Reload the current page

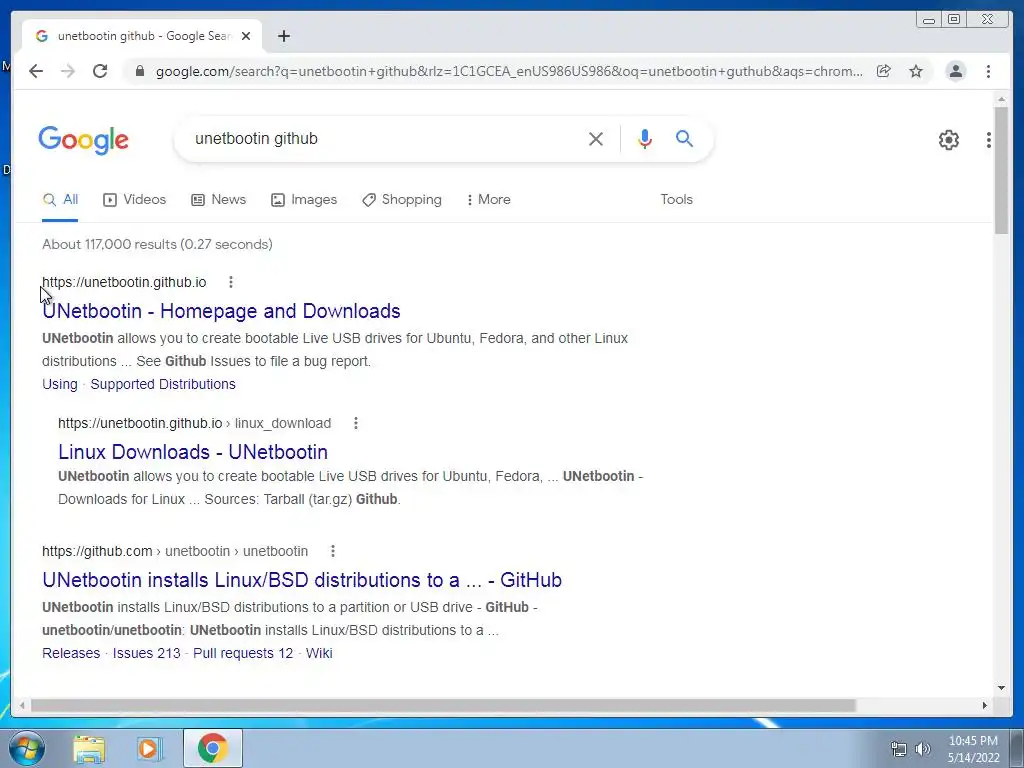coord(100,71)
